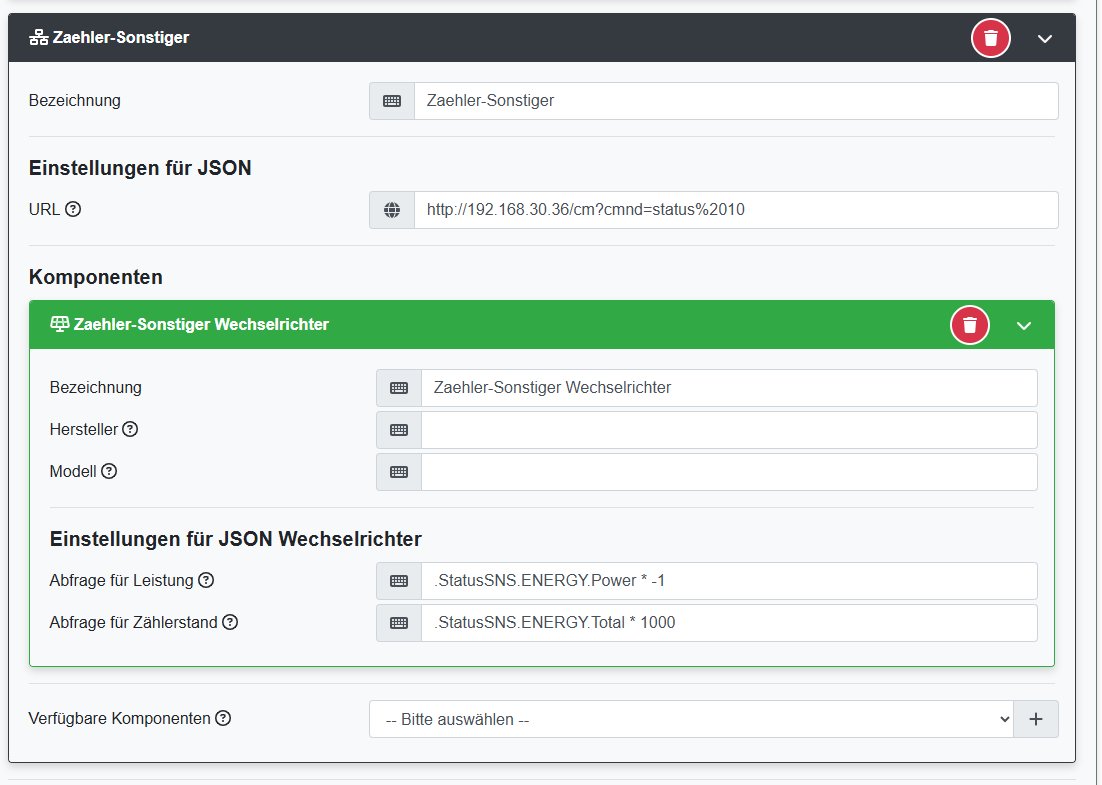Edit the device Bezeichnung text field
This screenshot has width=1102, height=785.
coord(735,101)
